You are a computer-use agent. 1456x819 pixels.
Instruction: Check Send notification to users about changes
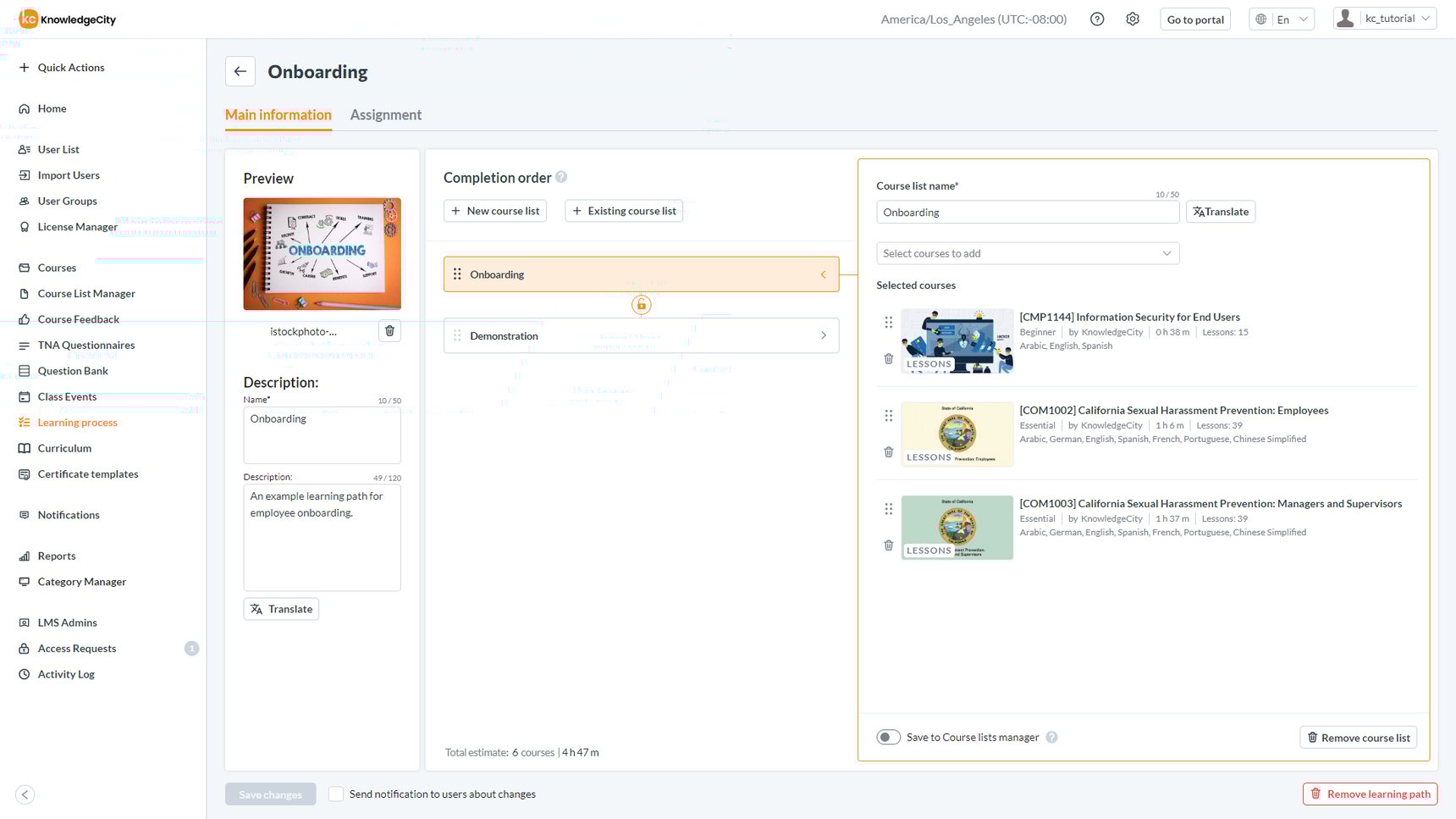[336, 794]
